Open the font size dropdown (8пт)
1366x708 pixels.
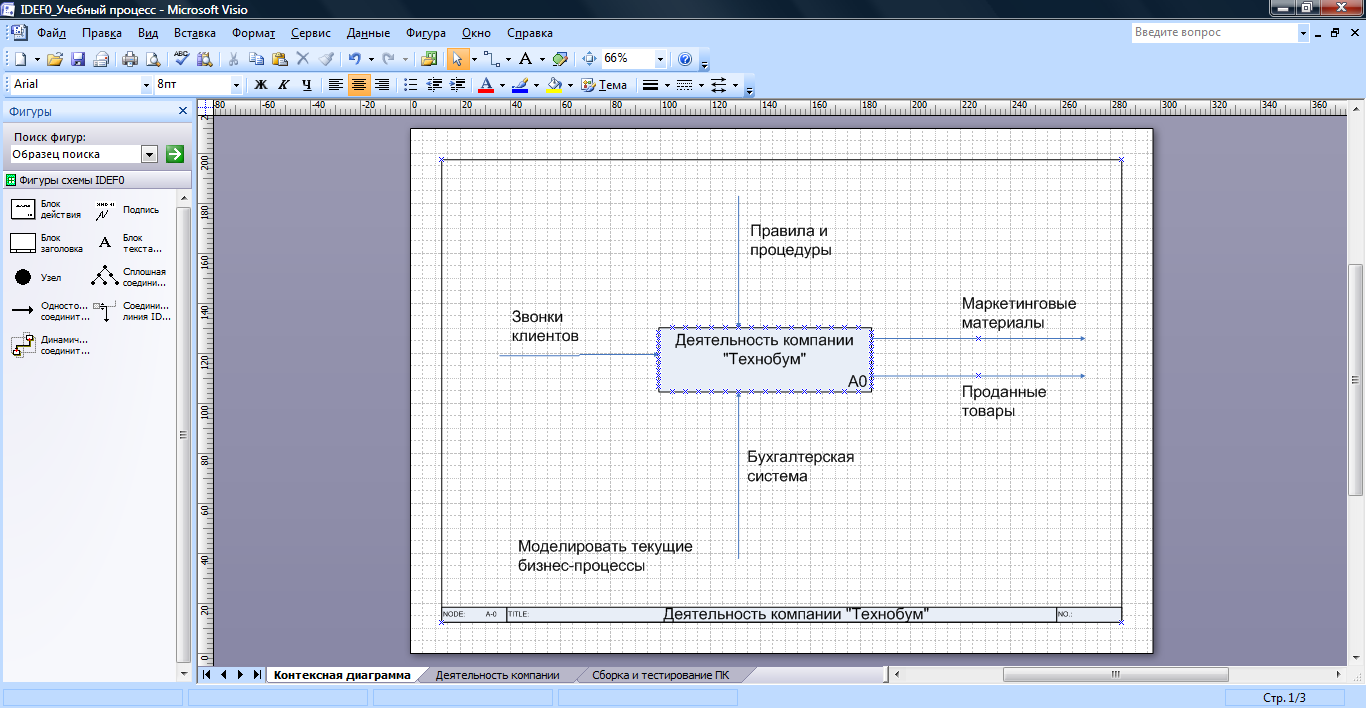coord(236,85)
